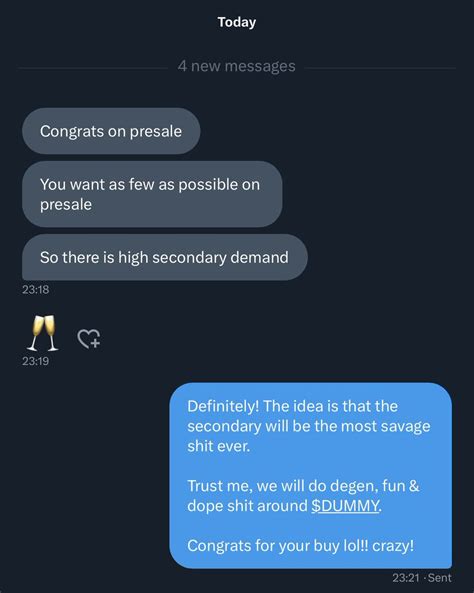474x593 pixels.
Task: Click the "Sent" delivery status label
Action: [x=440, y=578]
